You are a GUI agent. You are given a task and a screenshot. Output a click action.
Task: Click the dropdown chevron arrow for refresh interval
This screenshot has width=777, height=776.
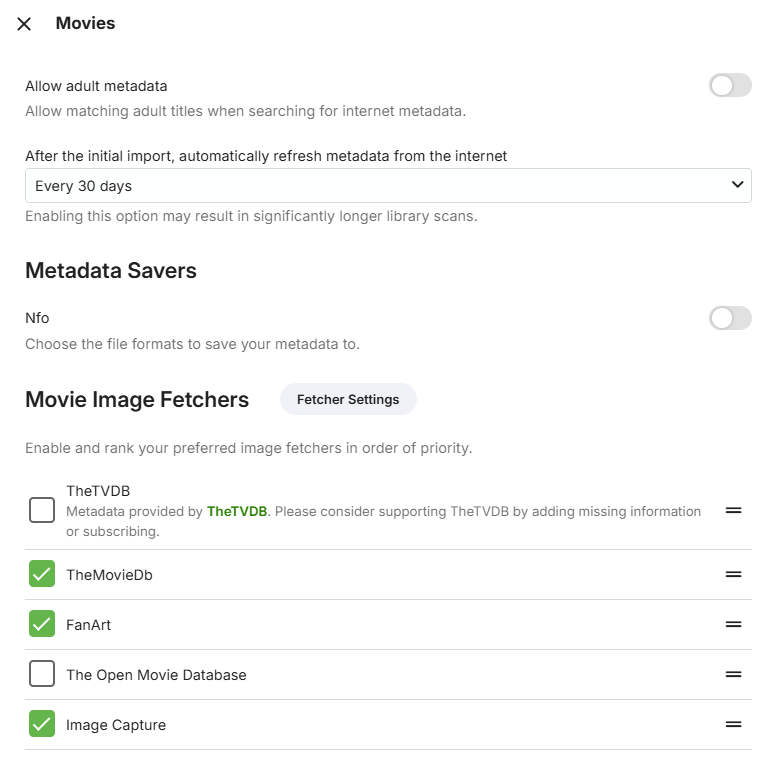738,185
